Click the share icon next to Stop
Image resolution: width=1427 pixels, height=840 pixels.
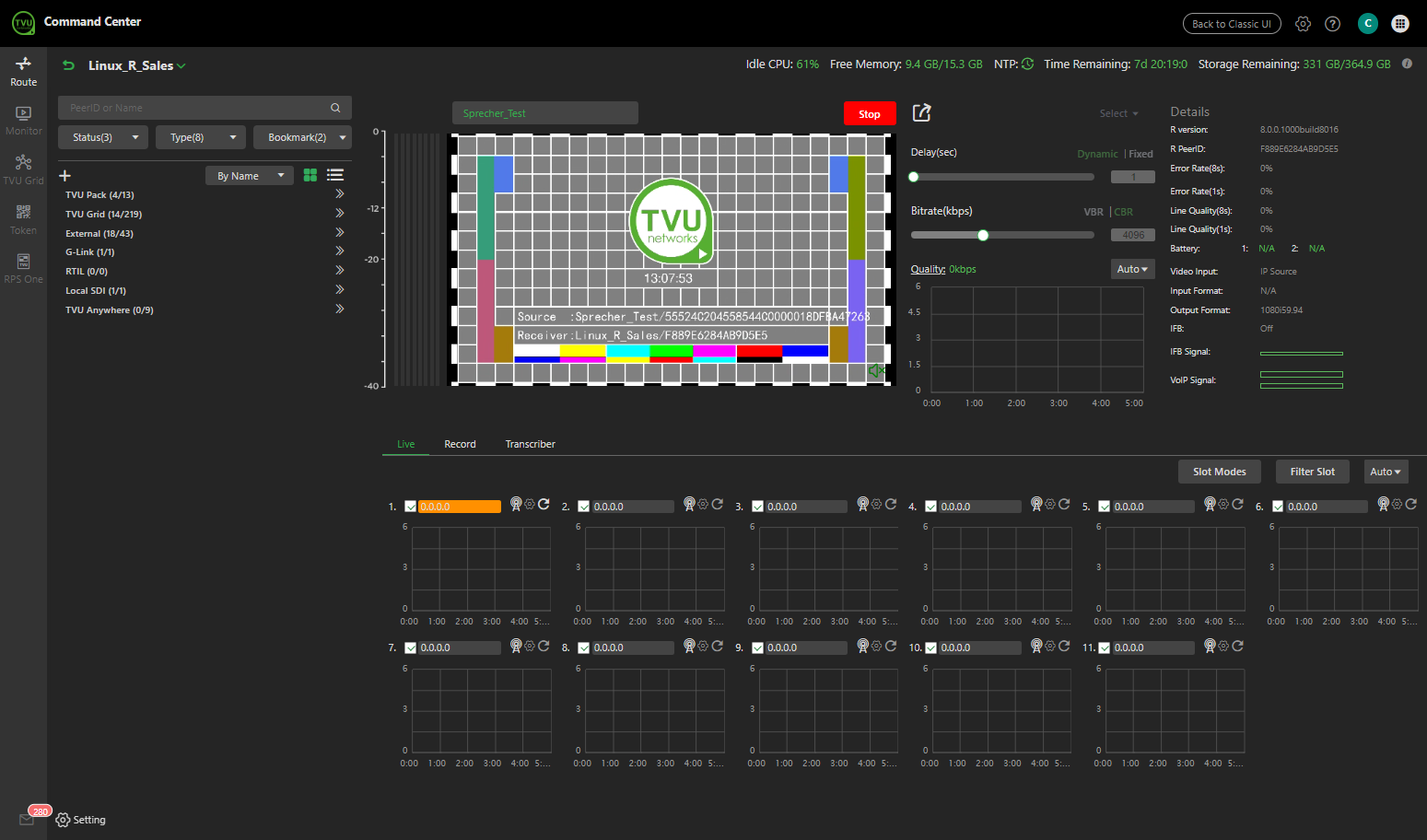pos(921,112)
